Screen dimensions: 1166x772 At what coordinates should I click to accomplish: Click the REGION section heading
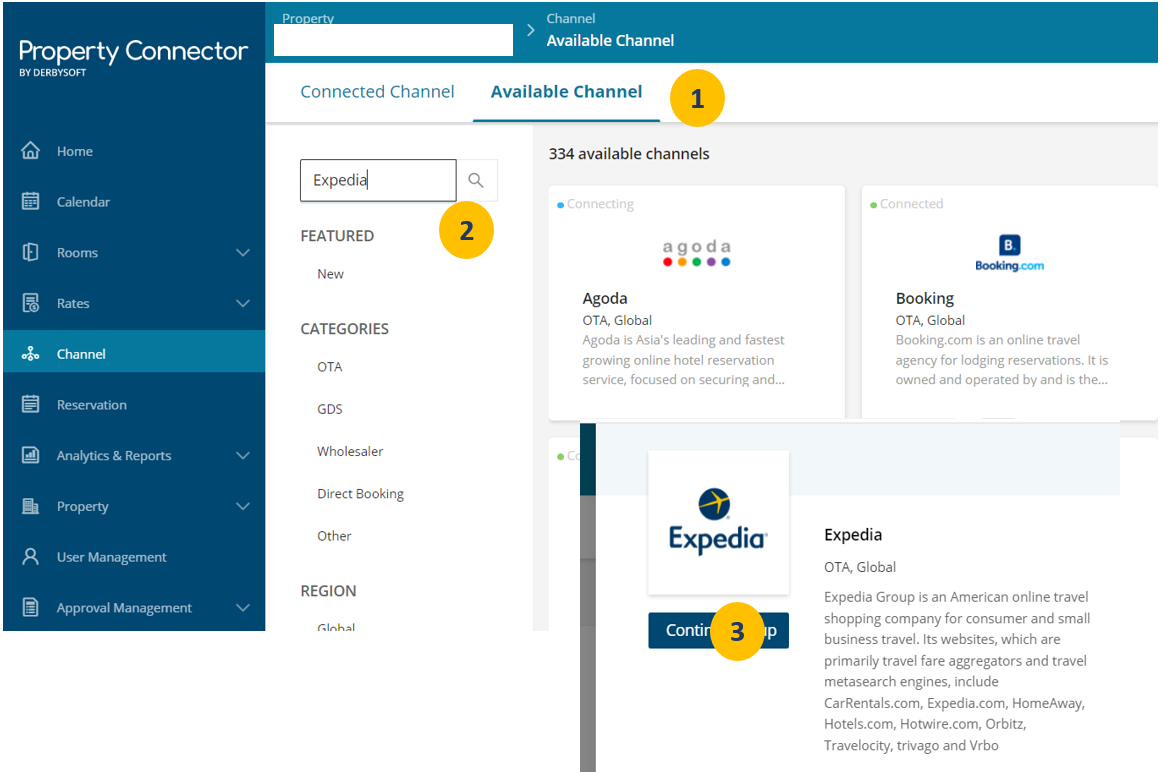(x=328, y=591)
